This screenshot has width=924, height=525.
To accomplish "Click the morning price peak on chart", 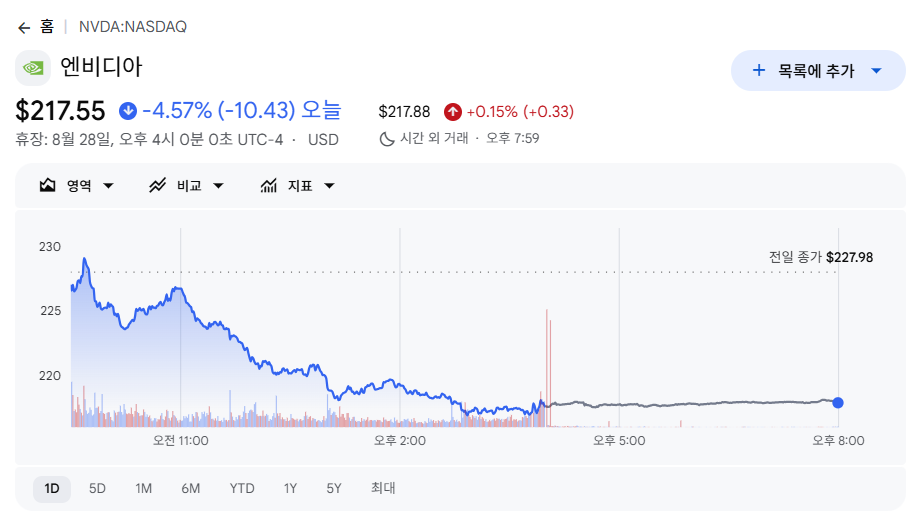I will pyautogui.click(x=85, y=259).
